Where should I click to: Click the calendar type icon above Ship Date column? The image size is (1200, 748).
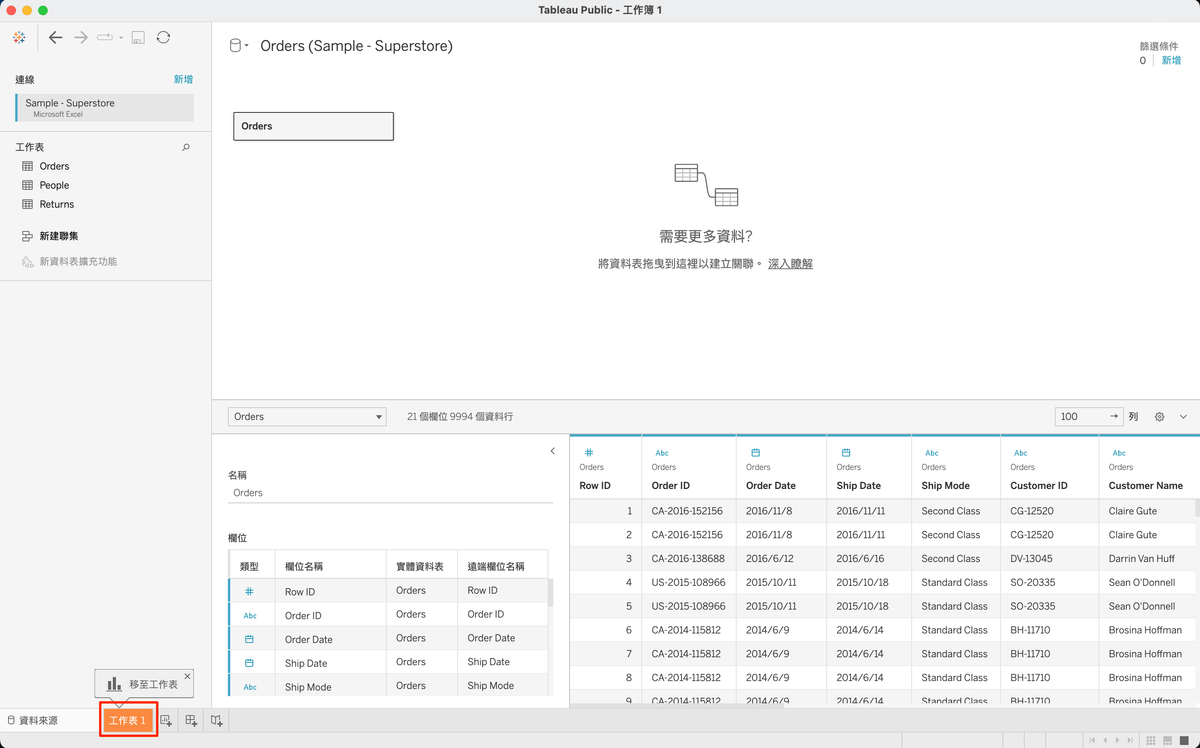click(x=846, y=453)
